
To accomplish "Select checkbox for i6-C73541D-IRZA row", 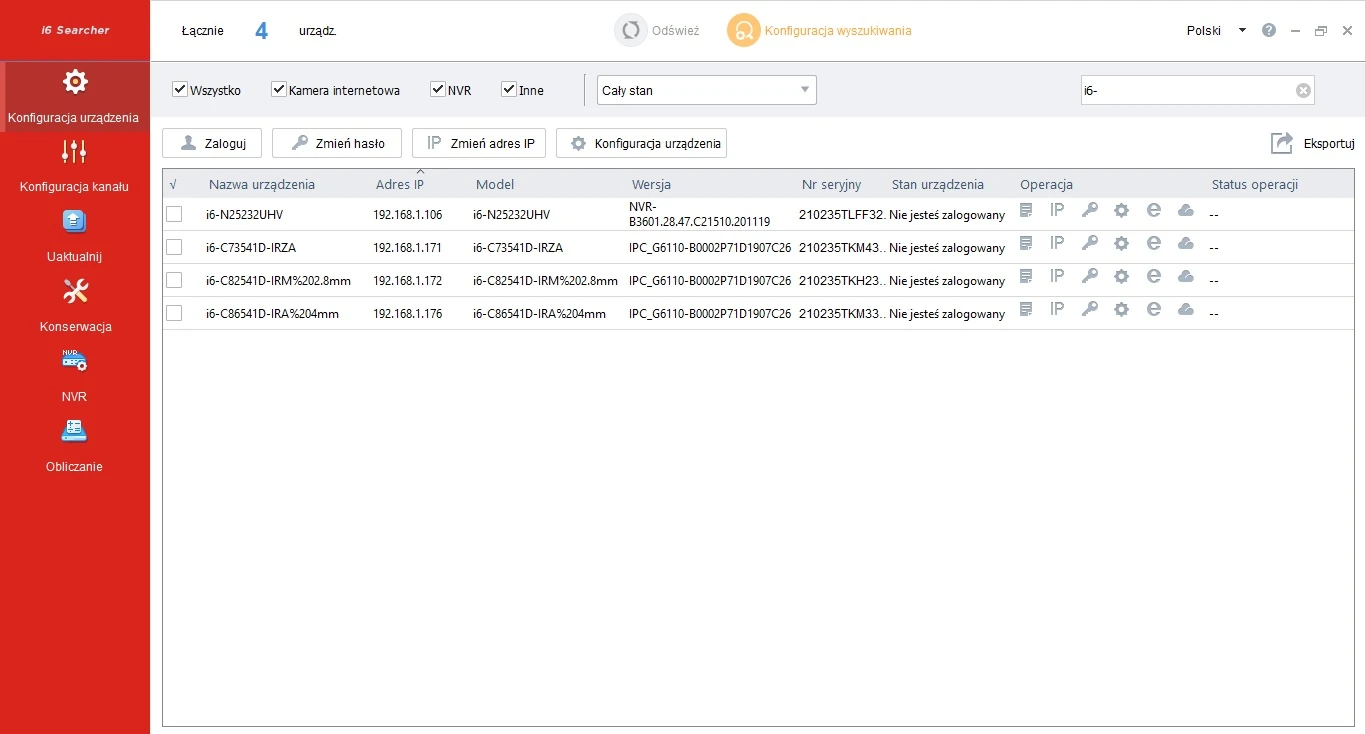I will click(174, 247).
